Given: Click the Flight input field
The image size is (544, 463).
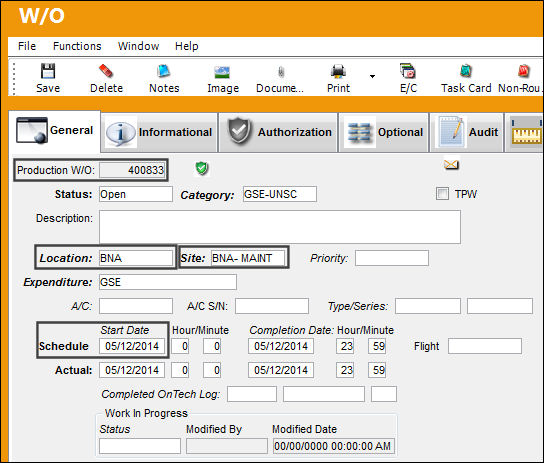Looking at the screenshot, I should [485, 346].
